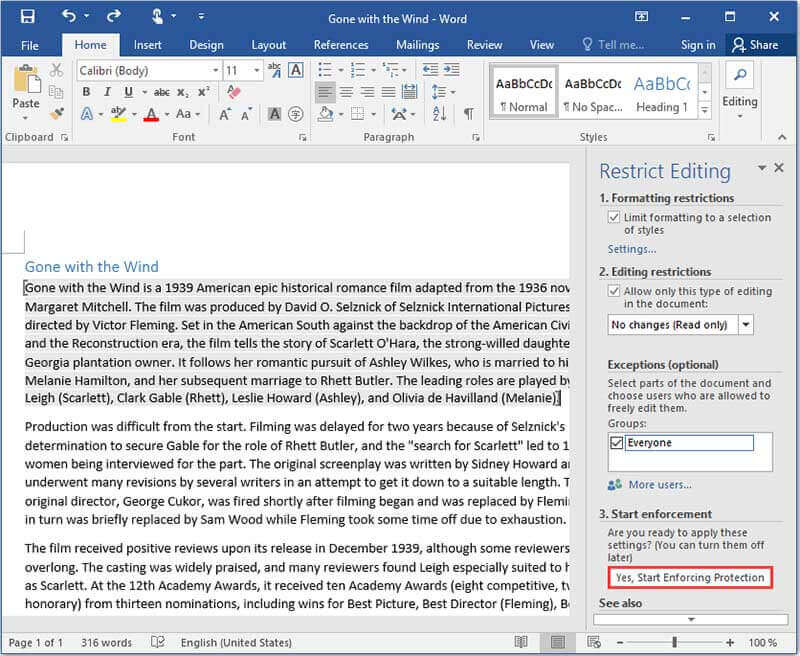
Task: Redo the last action
Action: pos(113,17)
